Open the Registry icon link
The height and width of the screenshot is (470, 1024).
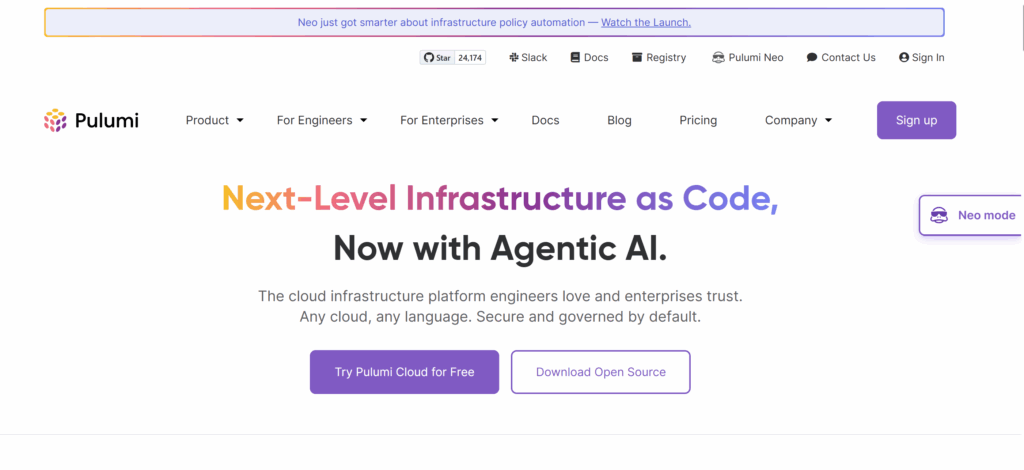(x=637, y=58)
